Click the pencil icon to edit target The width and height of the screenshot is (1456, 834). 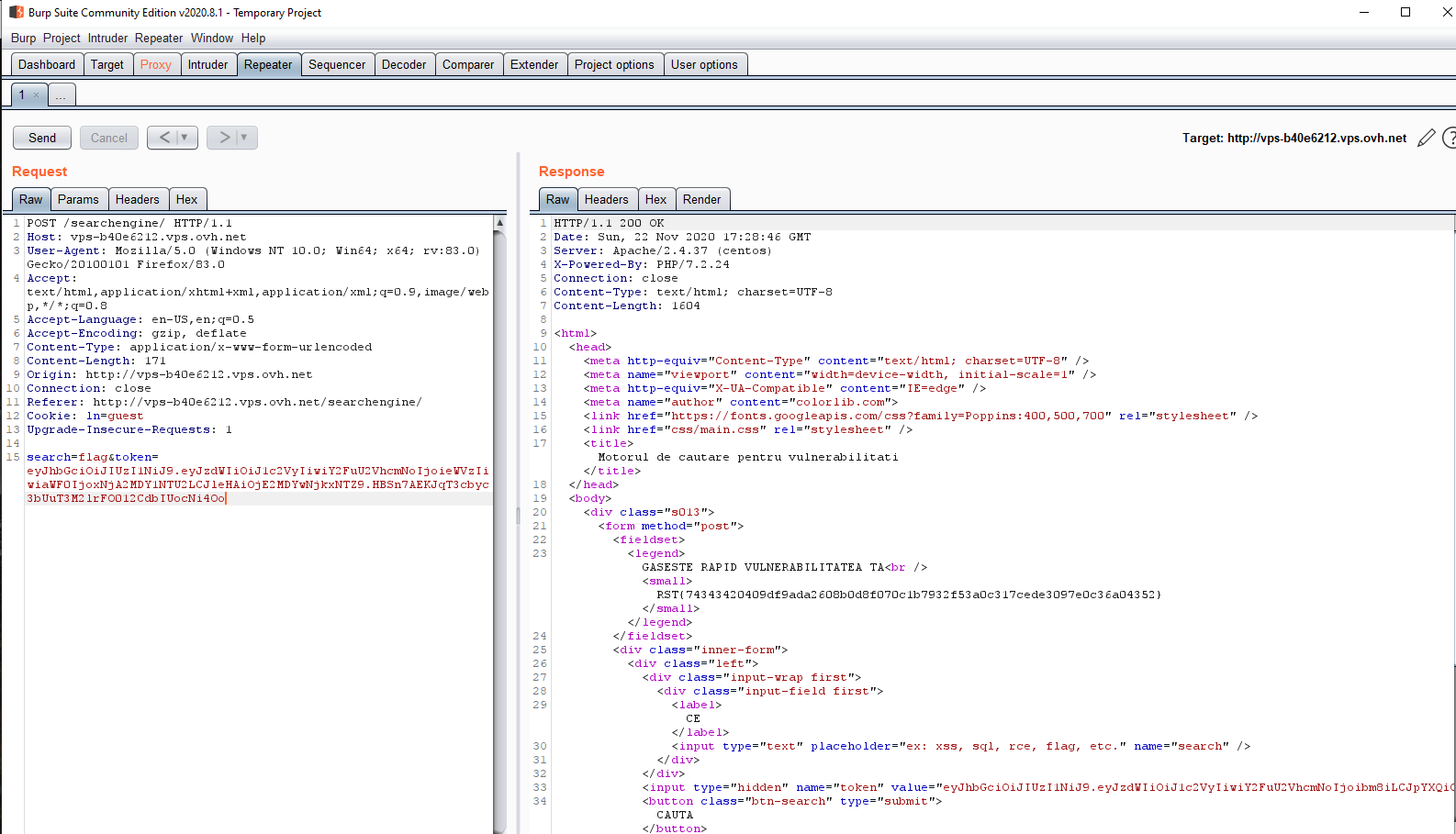click(x=1426, y=138)
